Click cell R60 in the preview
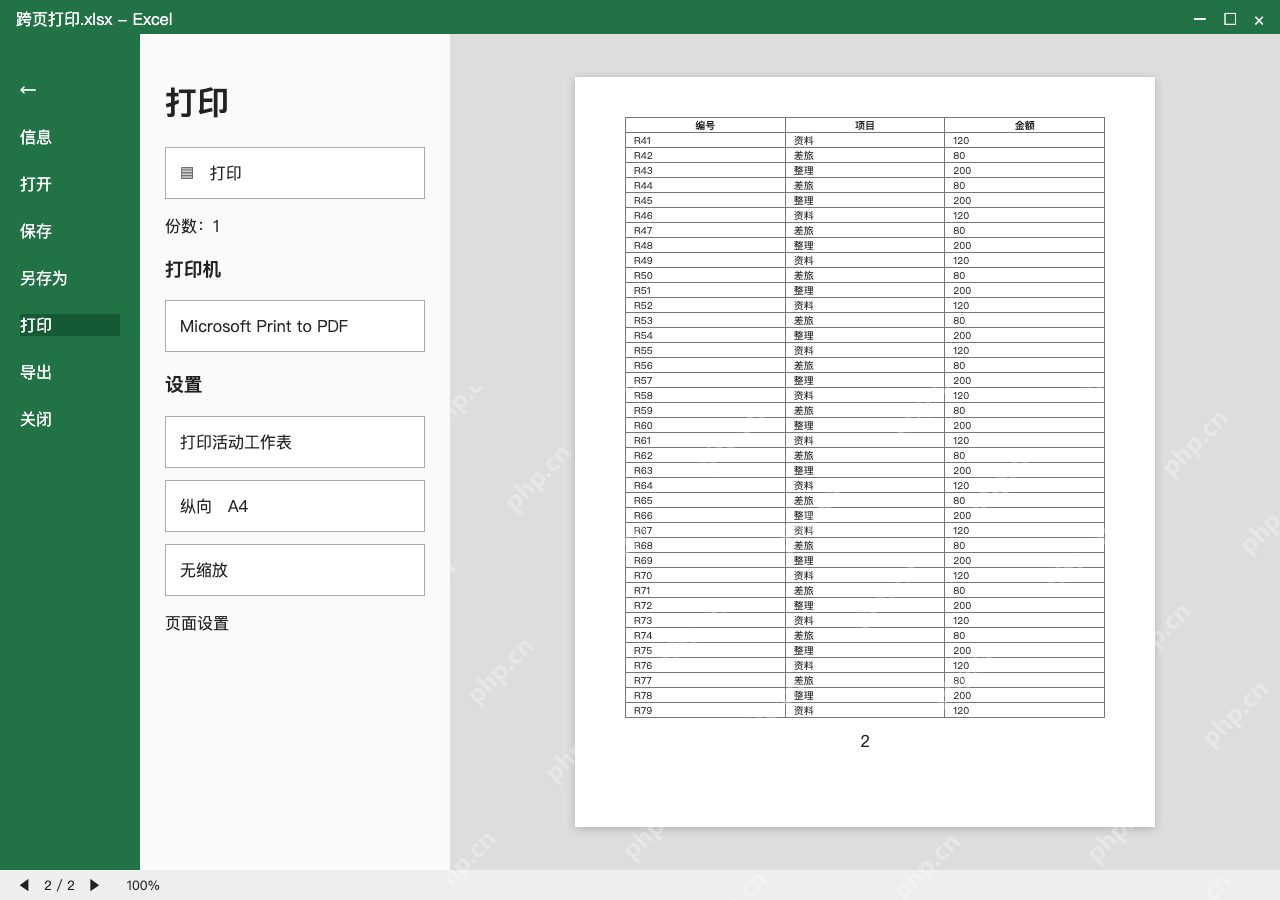The height and width of the screenshot is (900, 1280). tap(705, 425)
